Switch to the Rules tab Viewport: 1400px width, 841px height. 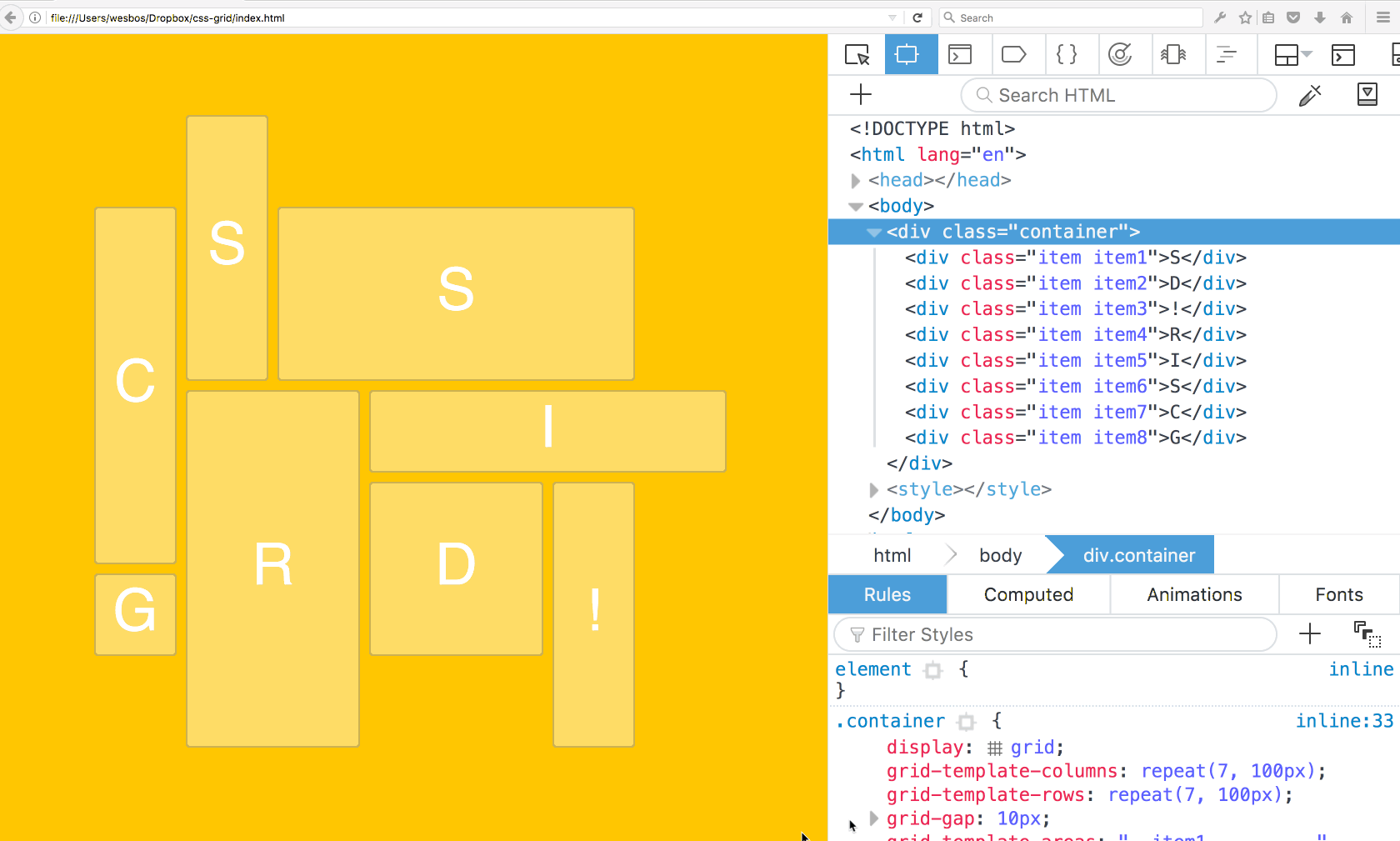click(x=887, y=594)
